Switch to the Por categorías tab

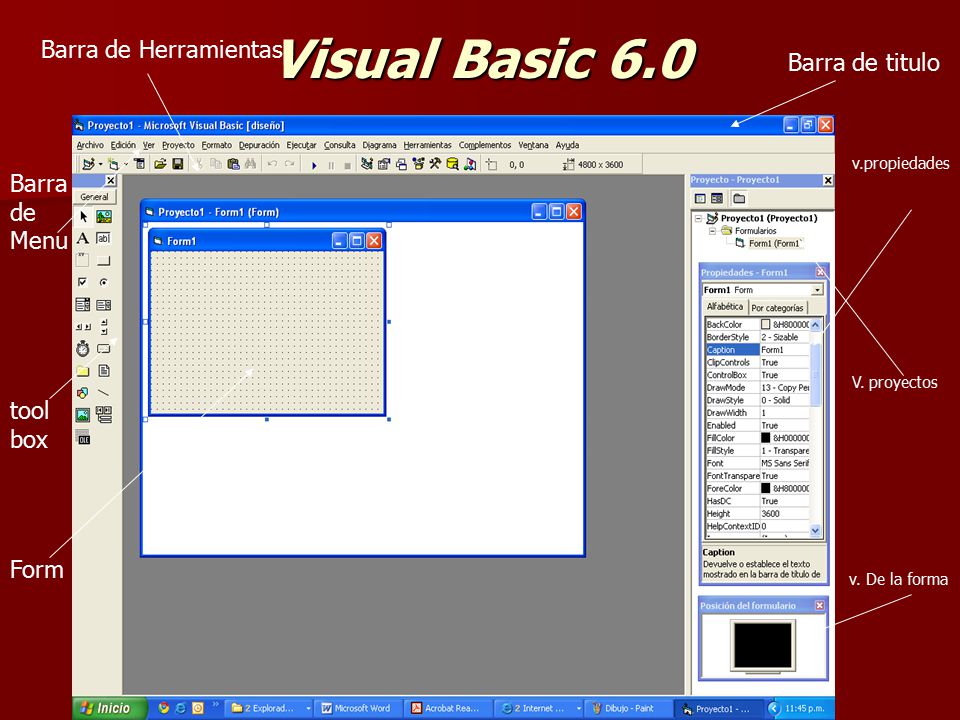point(778,308)
